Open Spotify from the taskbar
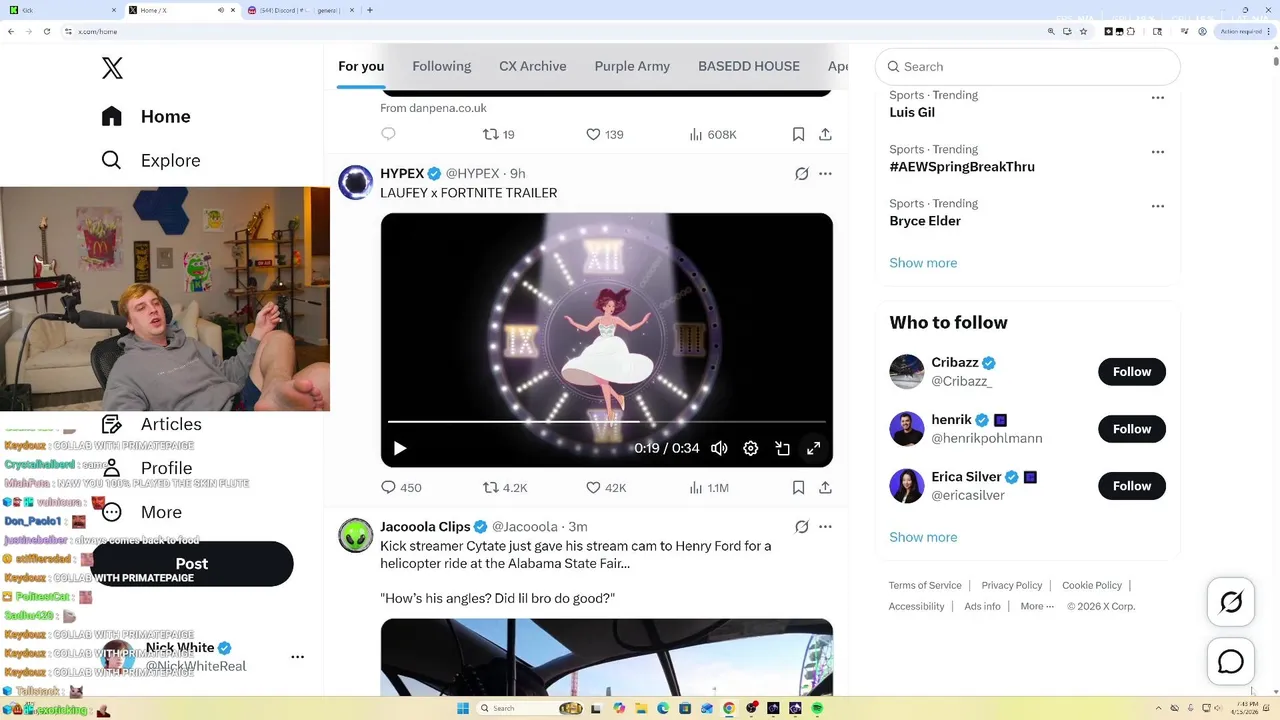The width and height of the screenshot is (1280, 720). (817, 708)
